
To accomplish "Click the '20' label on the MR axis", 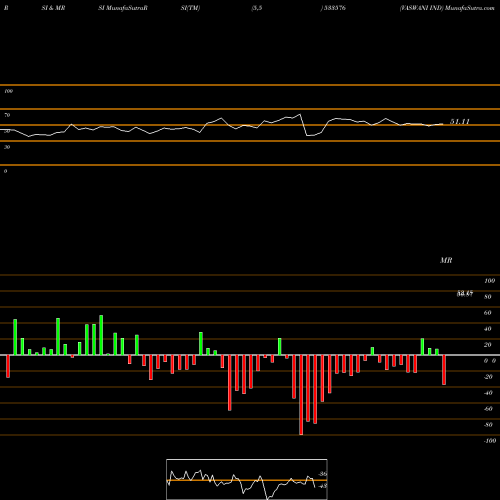I will point(488,345).
